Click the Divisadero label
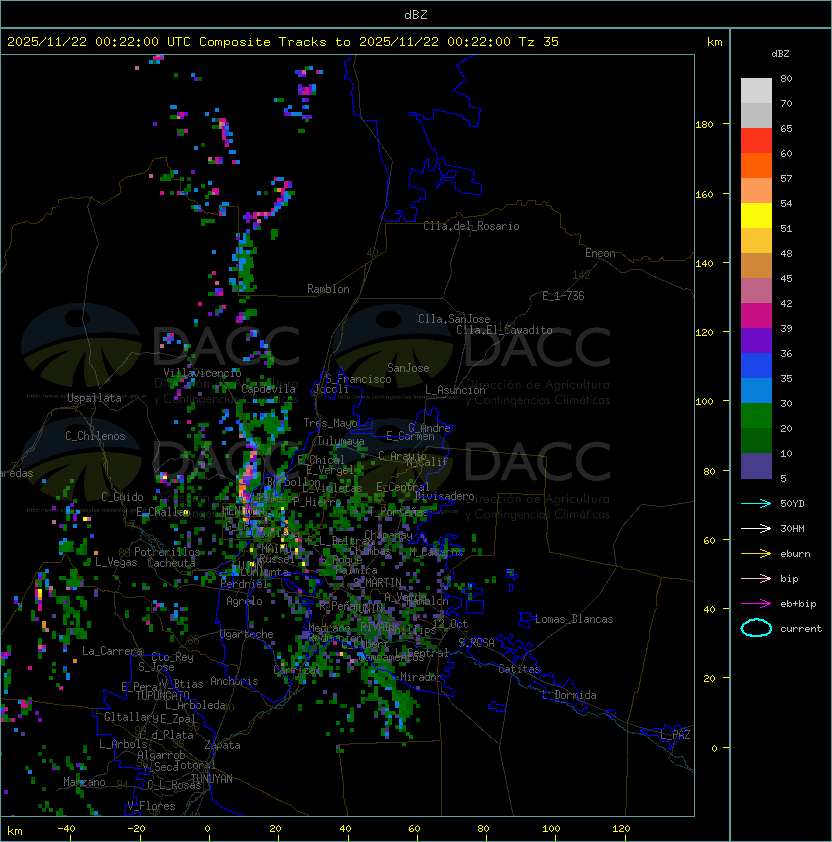 [x=444, y=496]
